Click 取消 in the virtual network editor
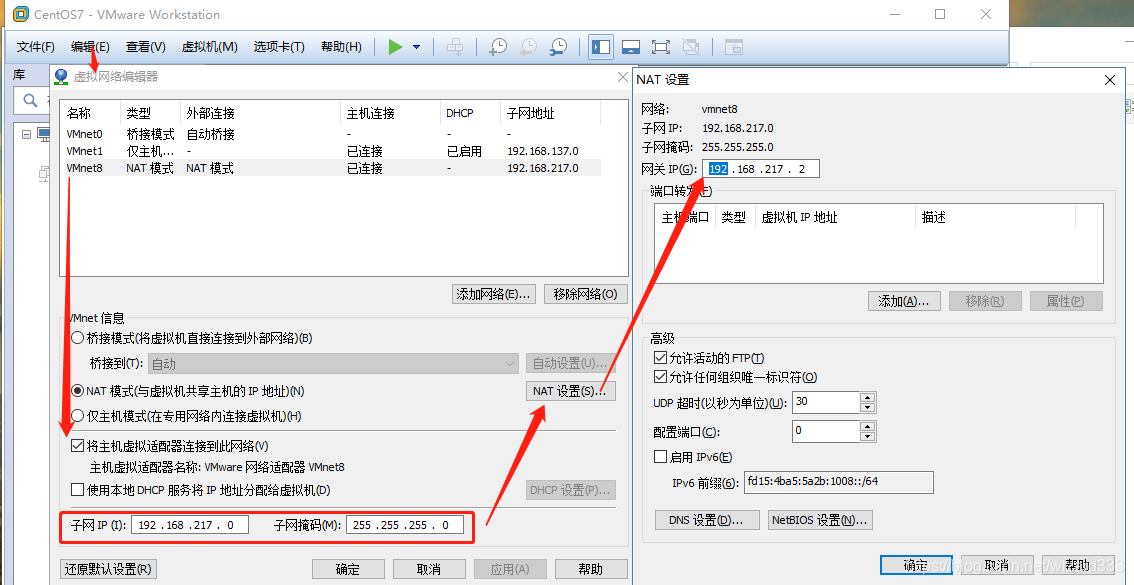1134x585 pixels. 429,569
